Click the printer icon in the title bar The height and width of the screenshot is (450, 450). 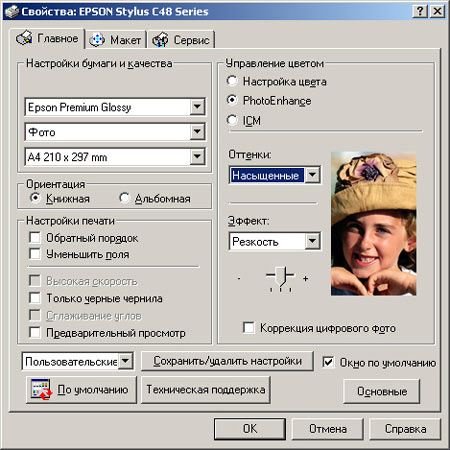point(11,12)
